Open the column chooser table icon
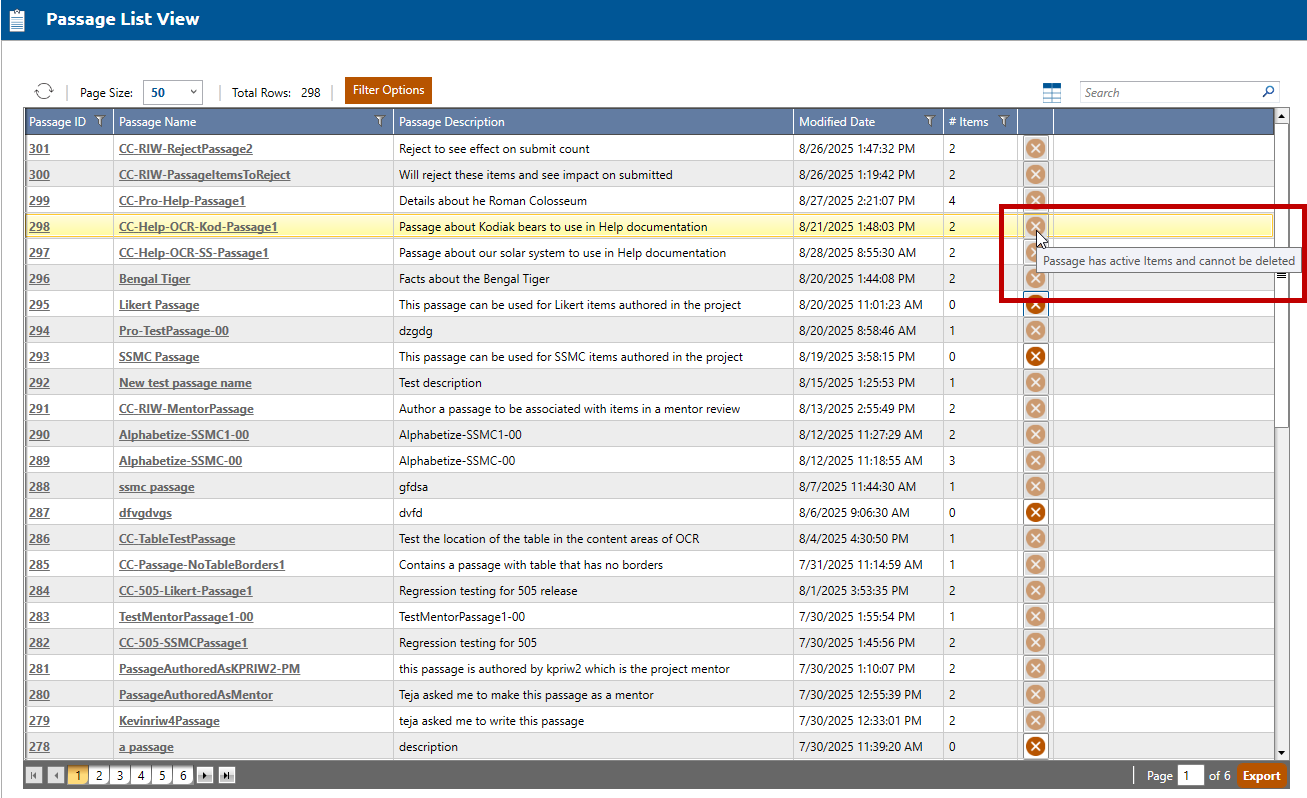 (1052, 93)
